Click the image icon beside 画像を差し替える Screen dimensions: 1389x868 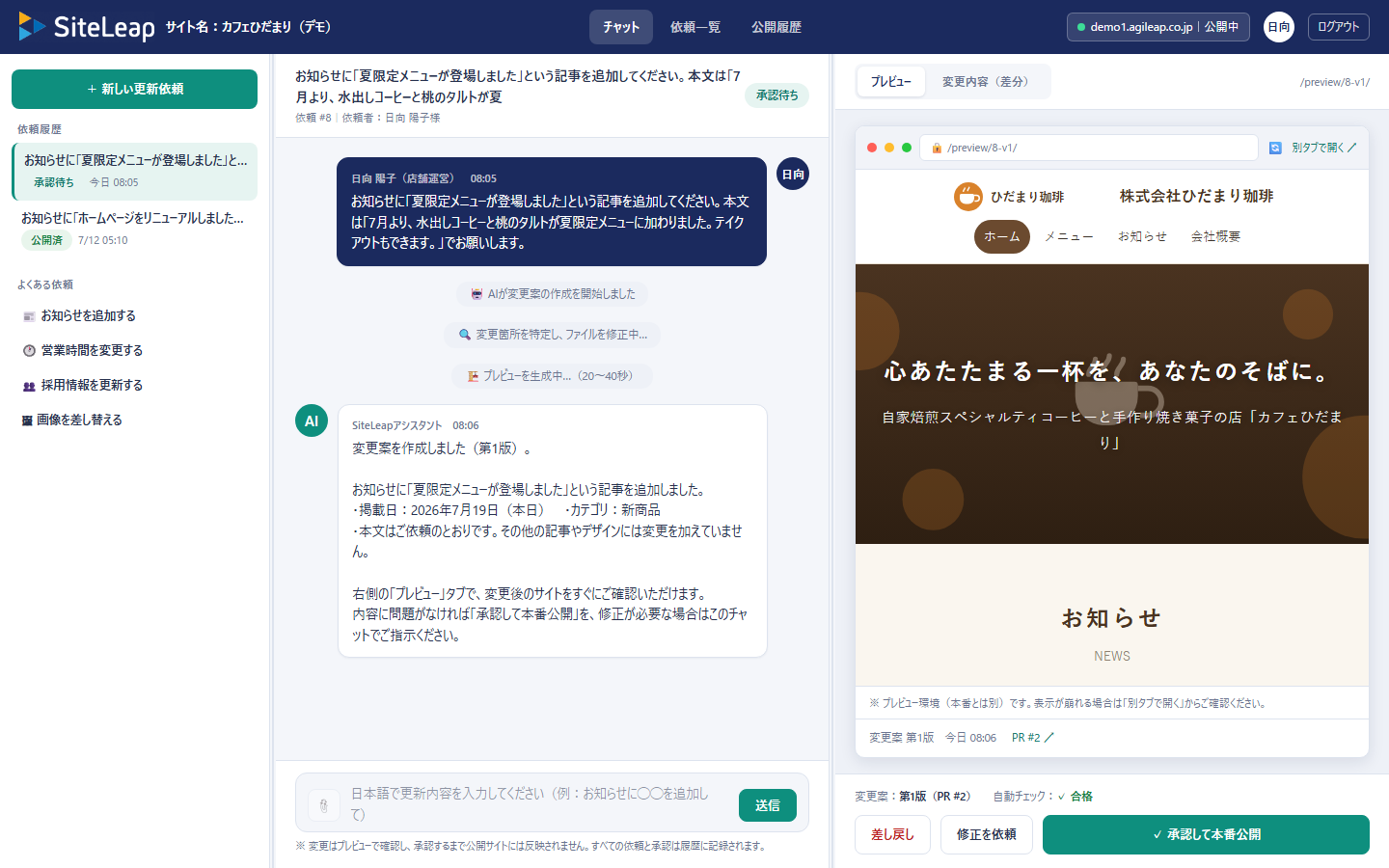[28, 420]
